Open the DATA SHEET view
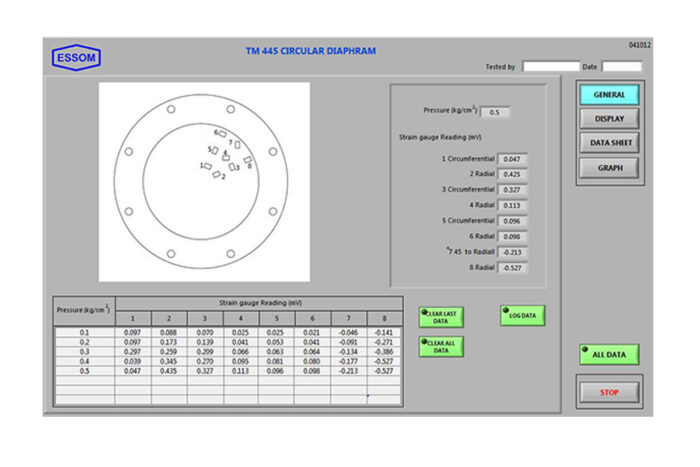 point(609,143)
